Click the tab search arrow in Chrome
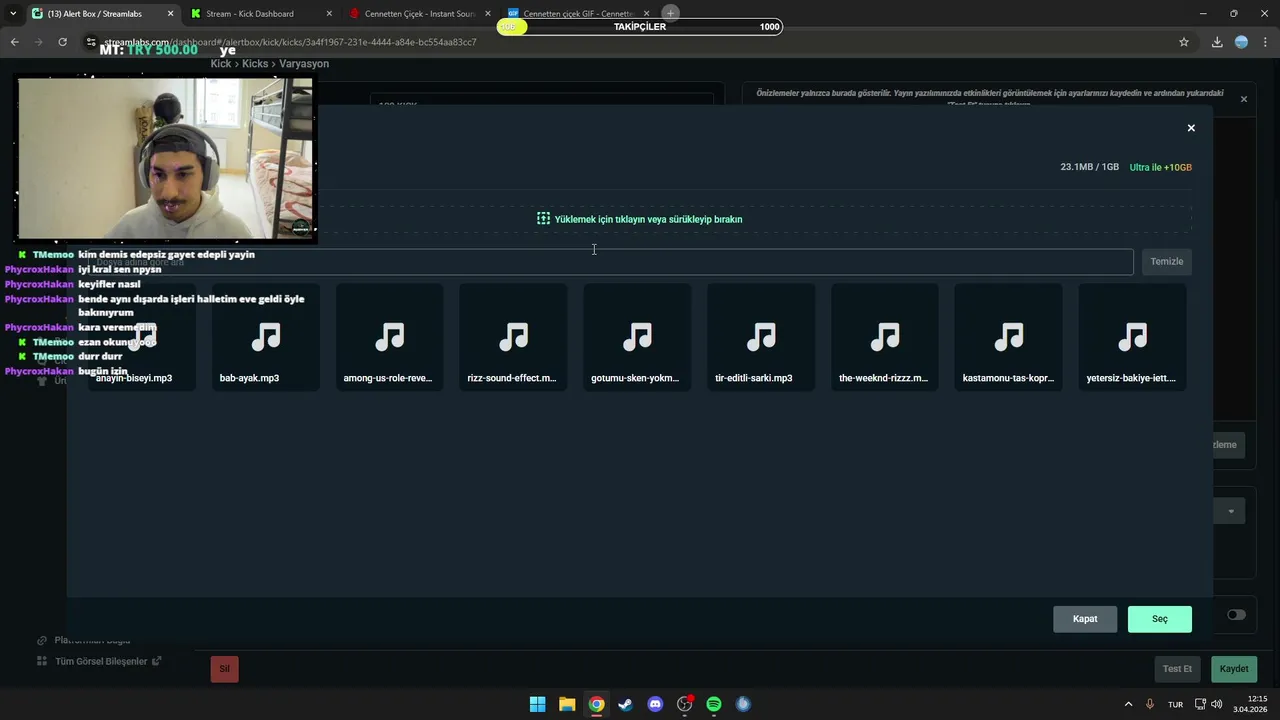1280x720 pixels. point(13,13)
